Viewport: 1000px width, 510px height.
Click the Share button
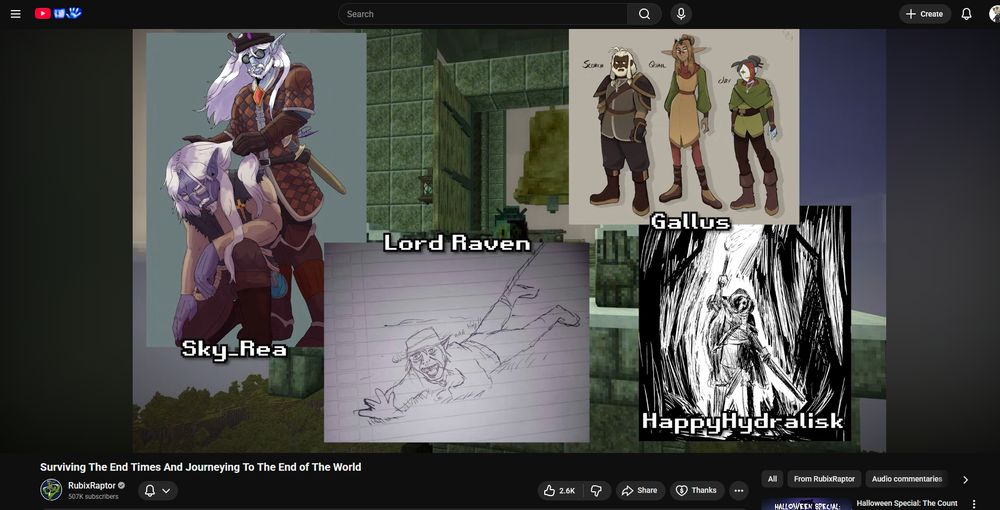tap(640, 490)
